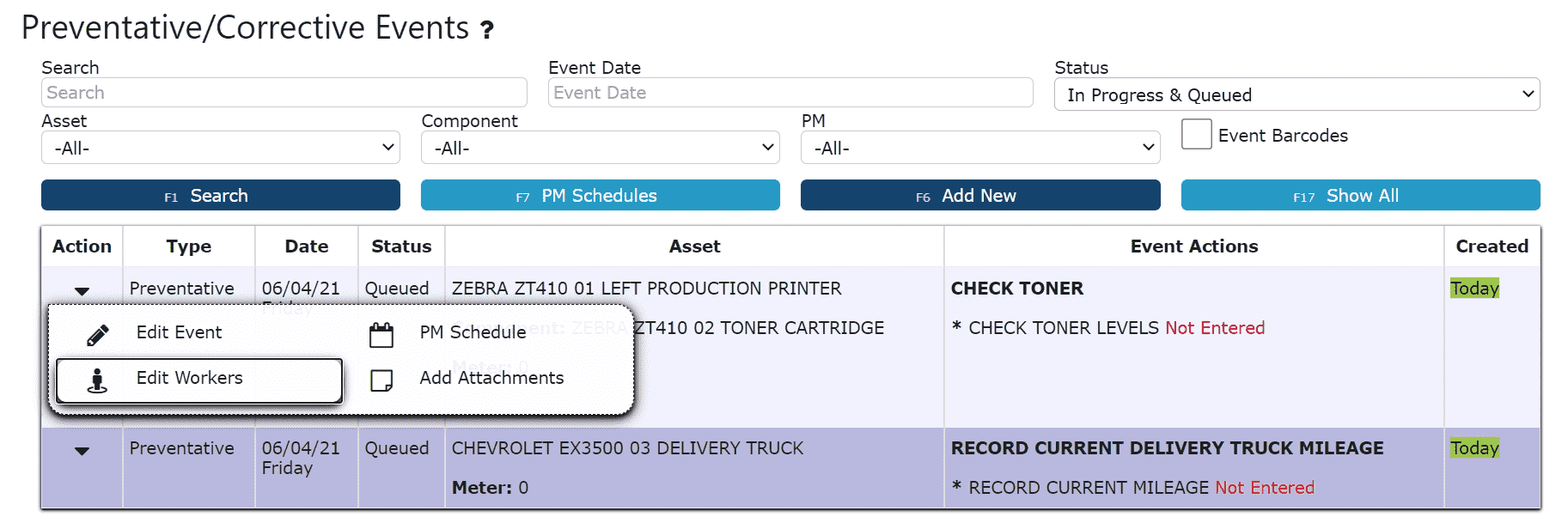1568x523 pixels.
Task: Click the PM Schedules button
Action: click(x=601, y=195)
